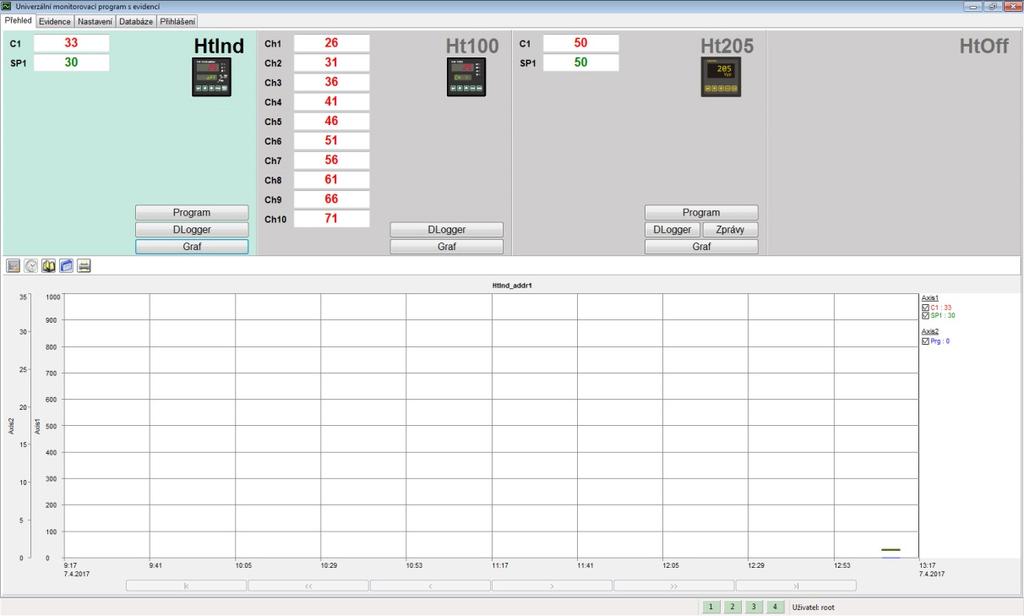Toggle the SP1 series checkbox in the legend
The image size is (1024, 616).
(x=925, y=316)
